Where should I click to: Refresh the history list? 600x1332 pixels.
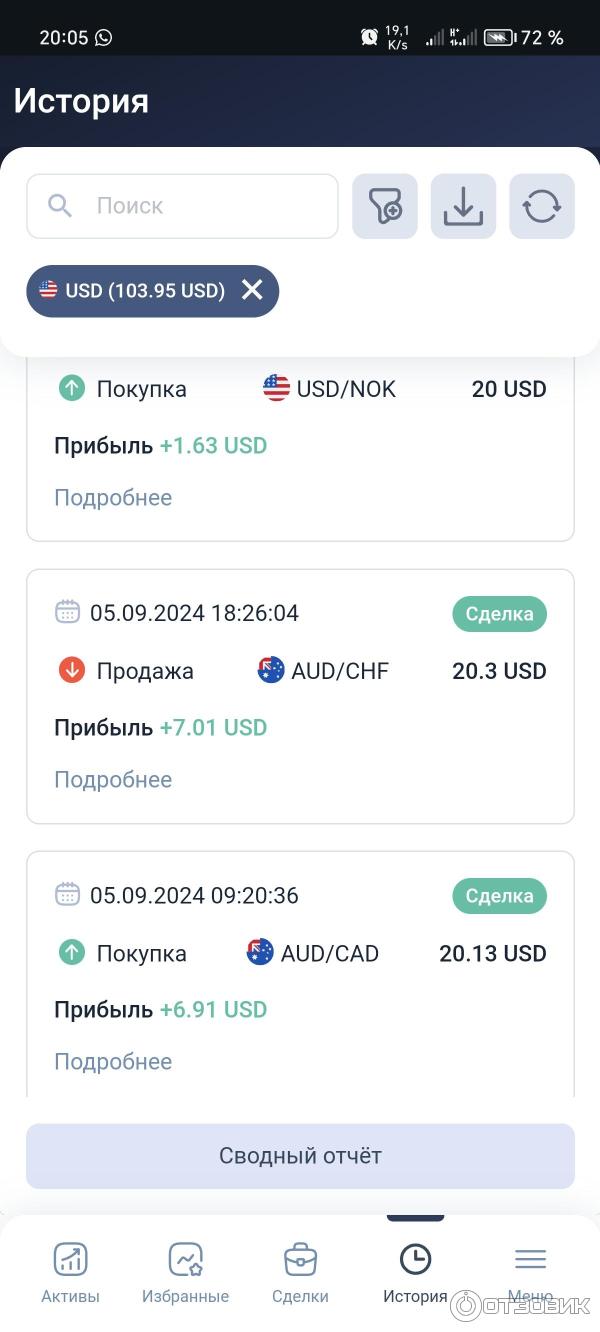pyautogui.click(x=542, y=206)
